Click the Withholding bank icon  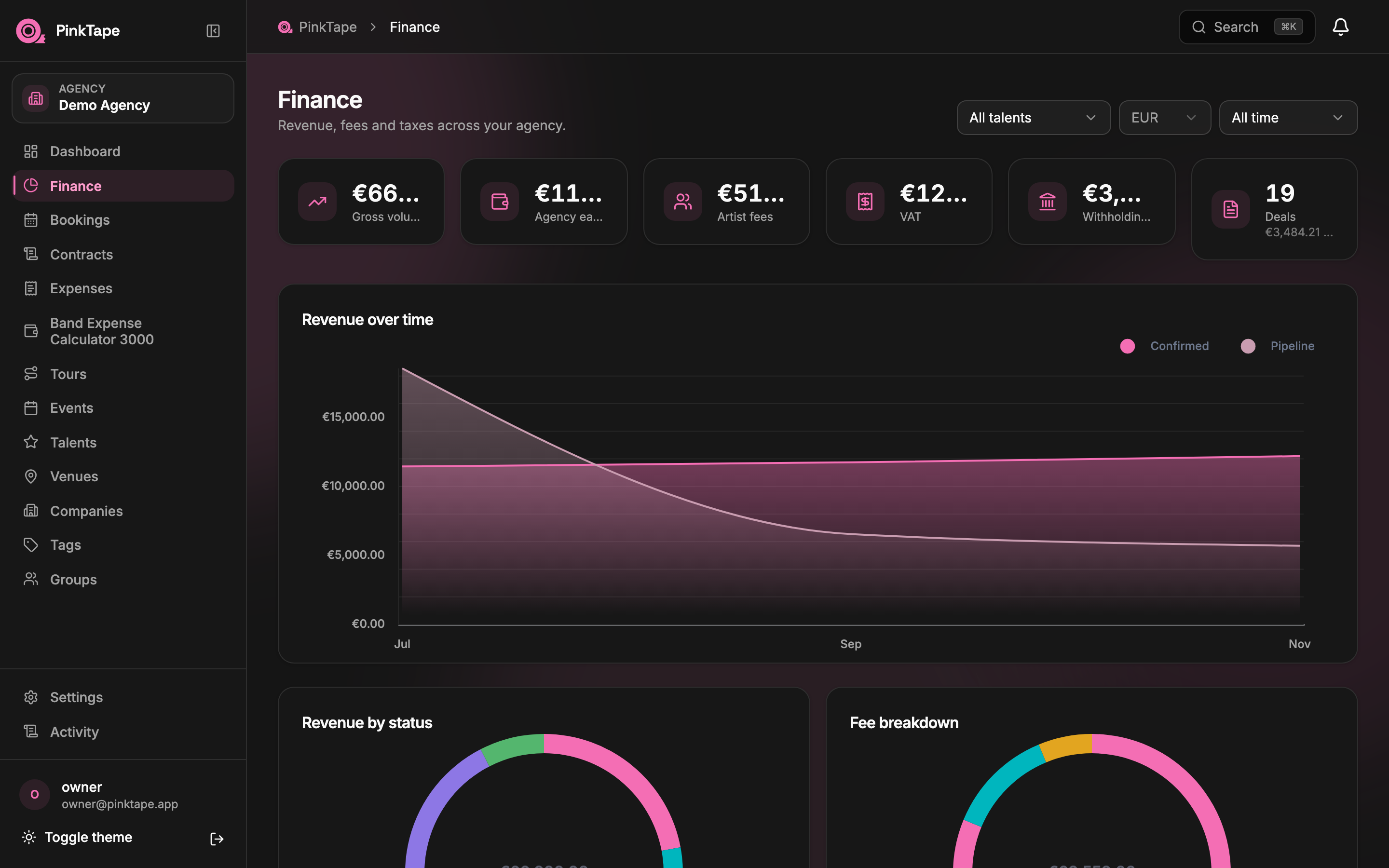click(x=1048, y=202)
